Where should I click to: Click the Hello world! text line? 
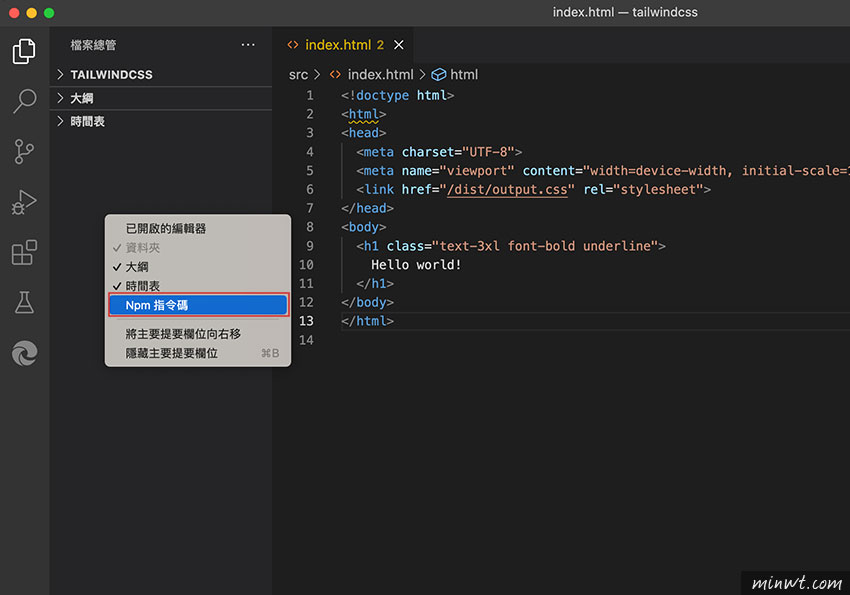click(x=416, y=265)
